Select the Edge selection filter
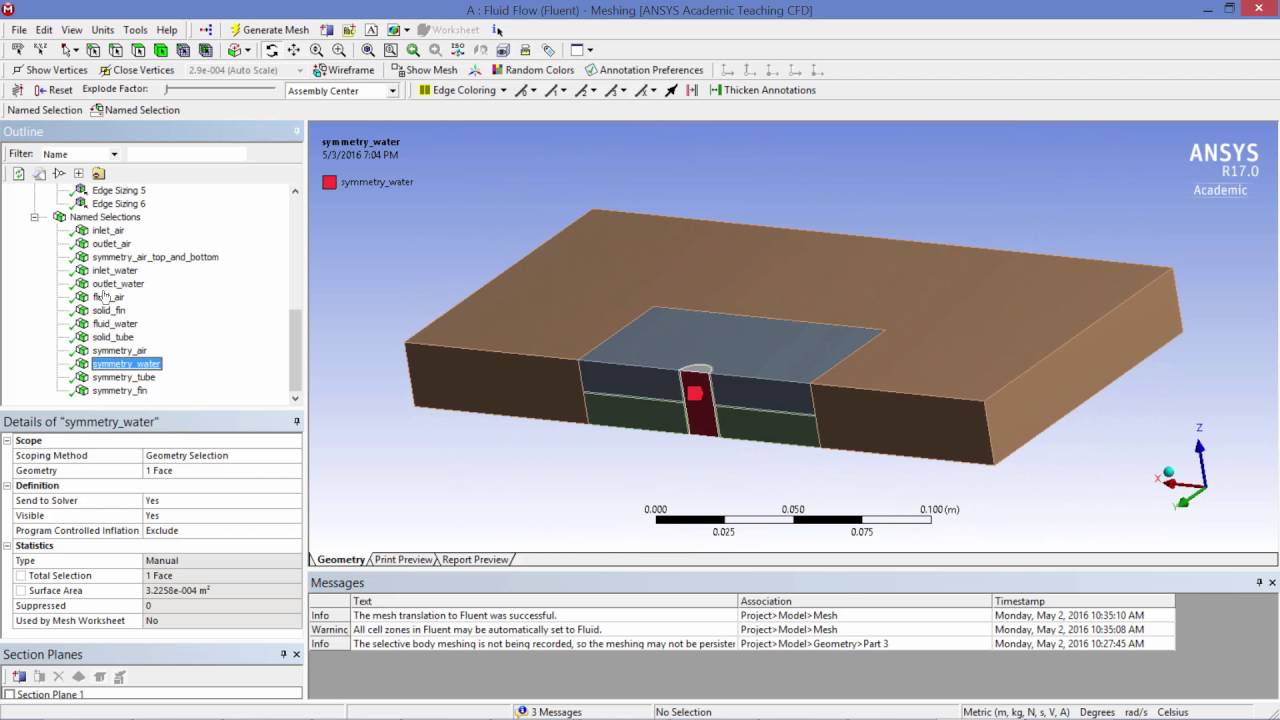The image size is (1280, 720). click(115, 50)
